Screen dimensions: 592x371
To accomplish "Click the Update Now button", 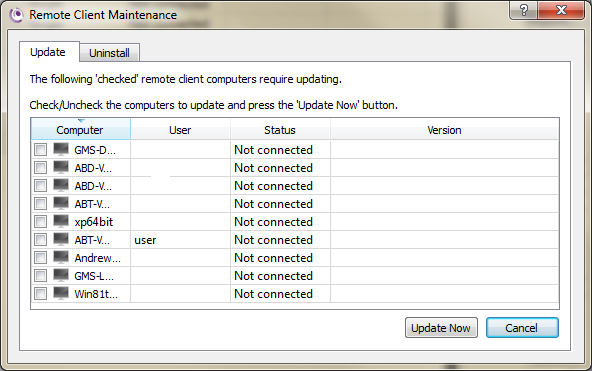I will point(441,328).
